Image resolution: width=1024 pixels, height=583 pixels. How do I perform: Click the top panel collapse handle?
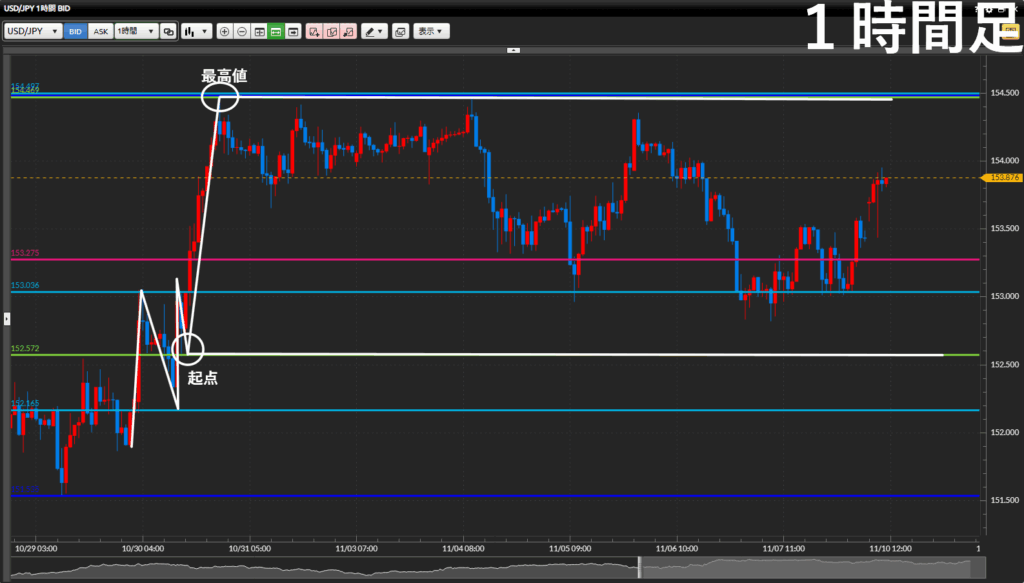(513, 49)
